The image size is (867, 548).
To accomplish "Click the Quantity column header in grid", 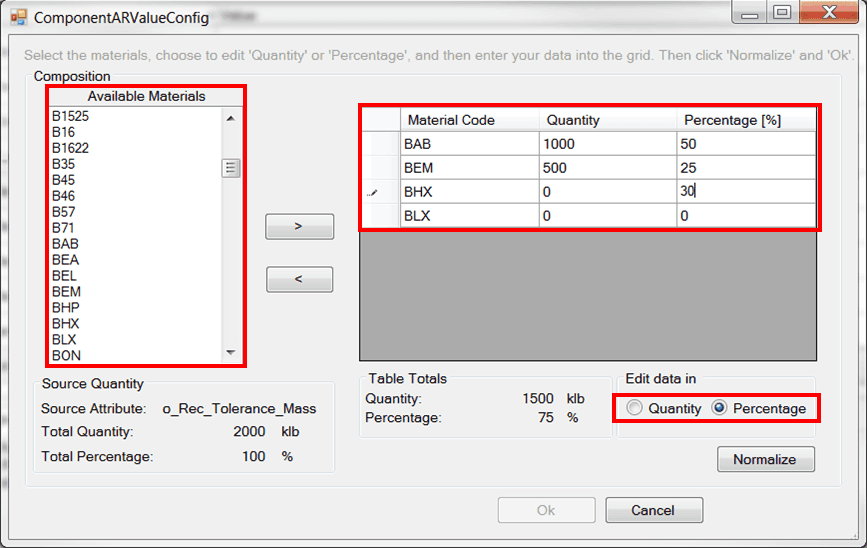I will click(608, 120).
